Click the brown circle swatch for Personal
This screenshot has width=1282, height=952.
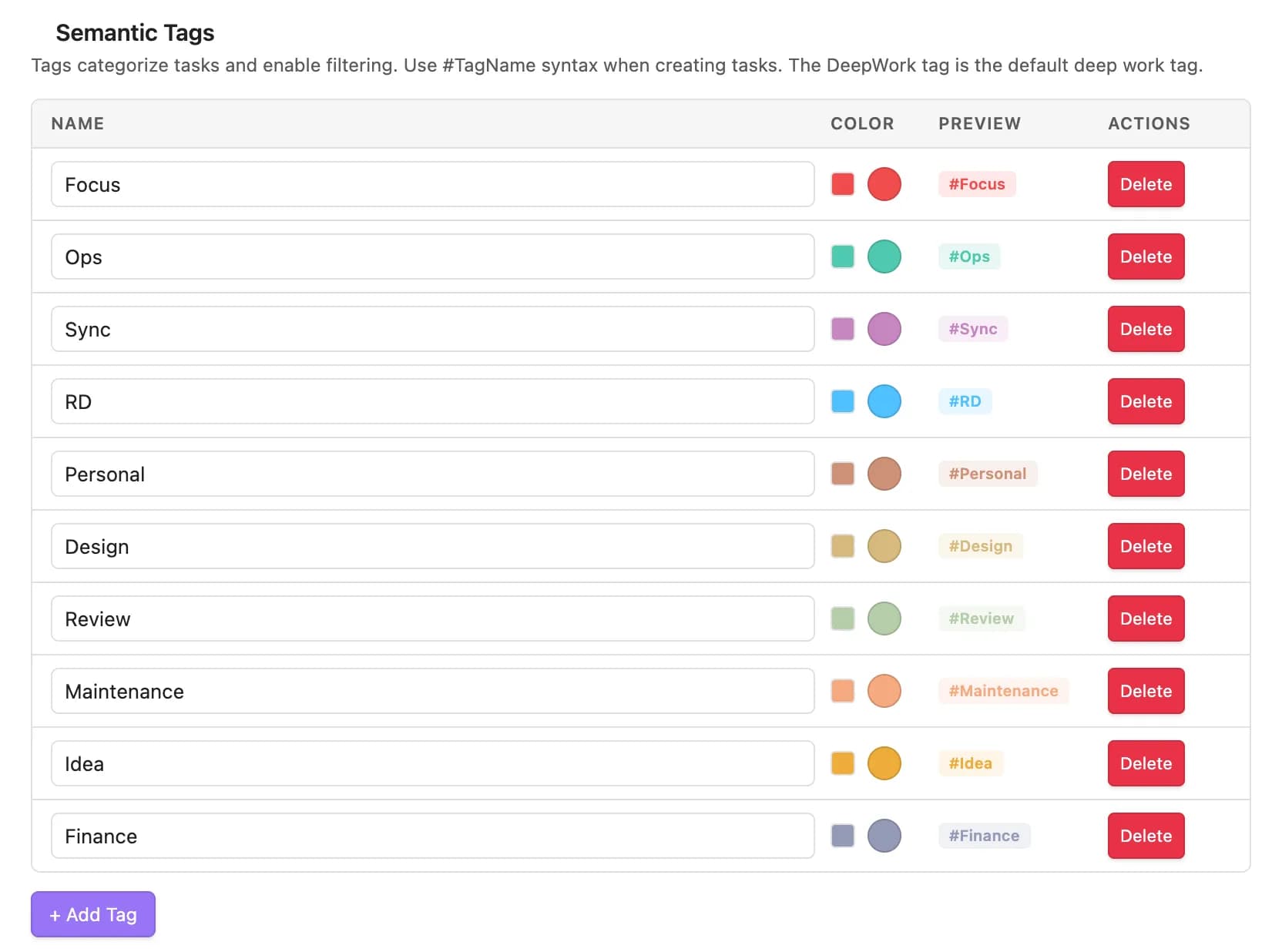click(x=884, y=474)
